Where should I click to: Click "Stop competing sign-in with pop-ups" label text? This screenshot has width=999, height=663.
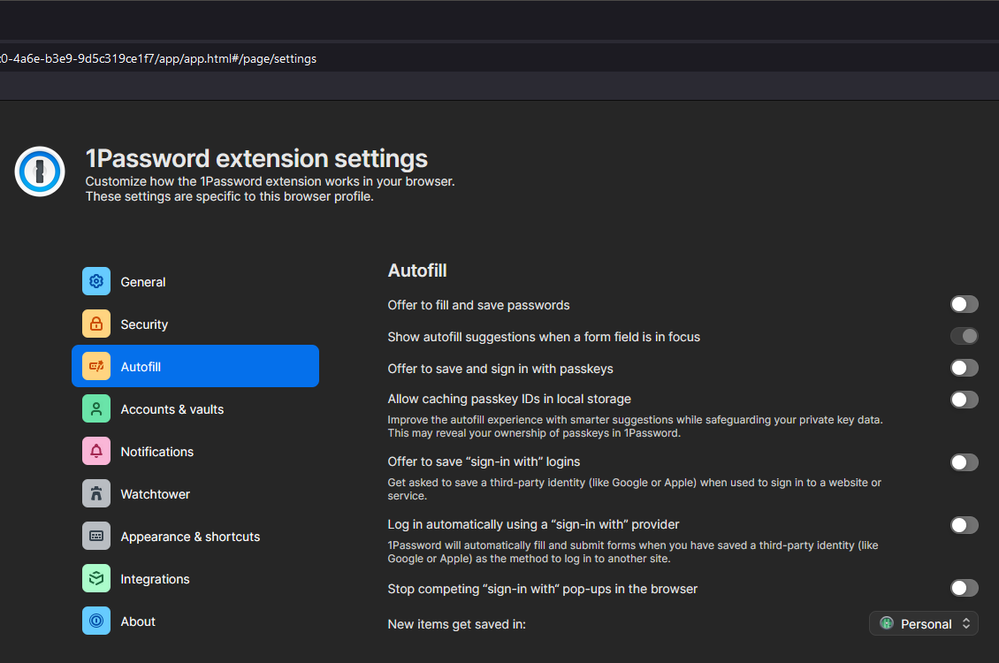click(x=542, y=589)
